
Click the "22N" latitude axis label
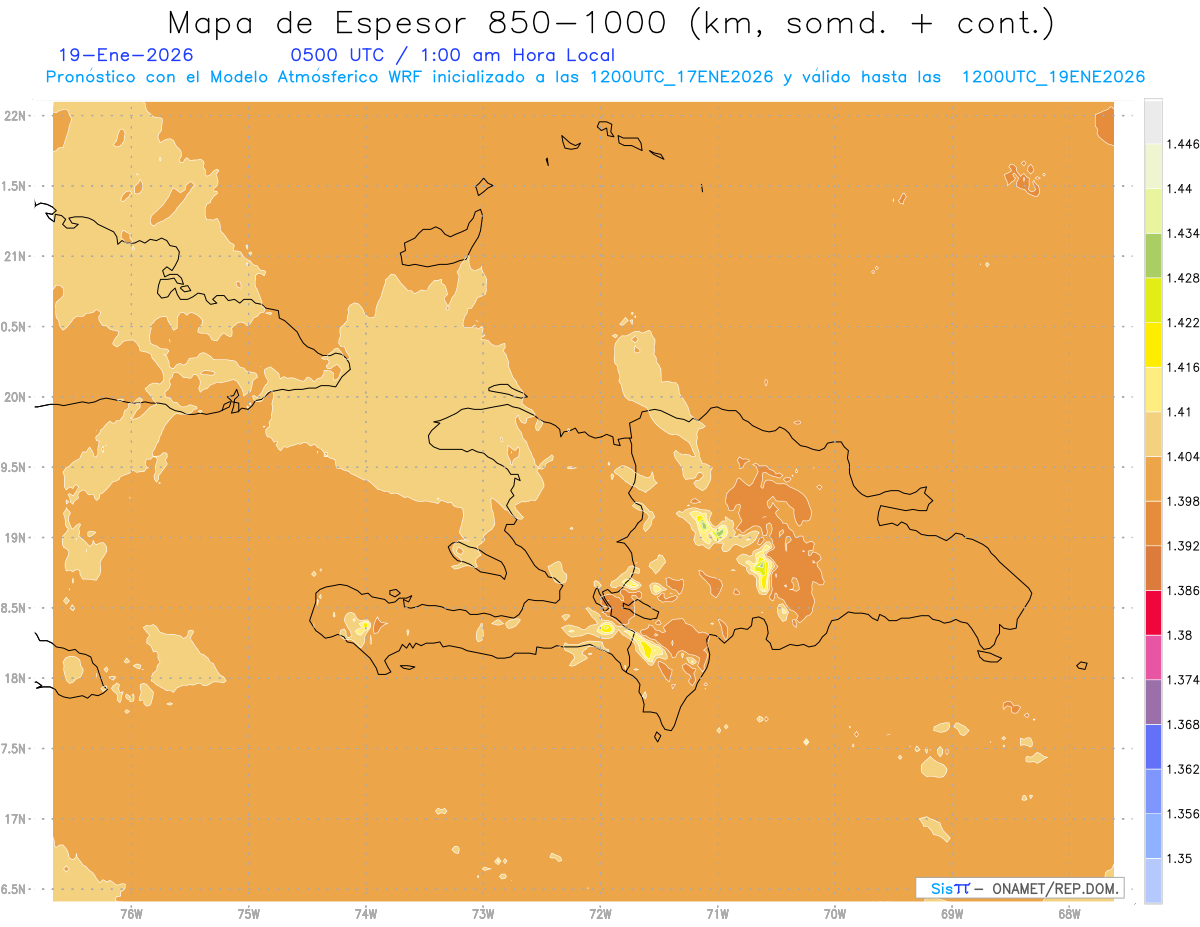14,116
